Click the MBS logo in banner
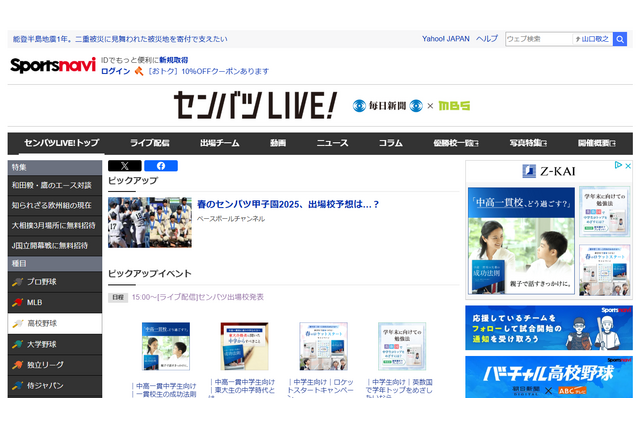Screen dimensions: 640x426 pos(454,106)
